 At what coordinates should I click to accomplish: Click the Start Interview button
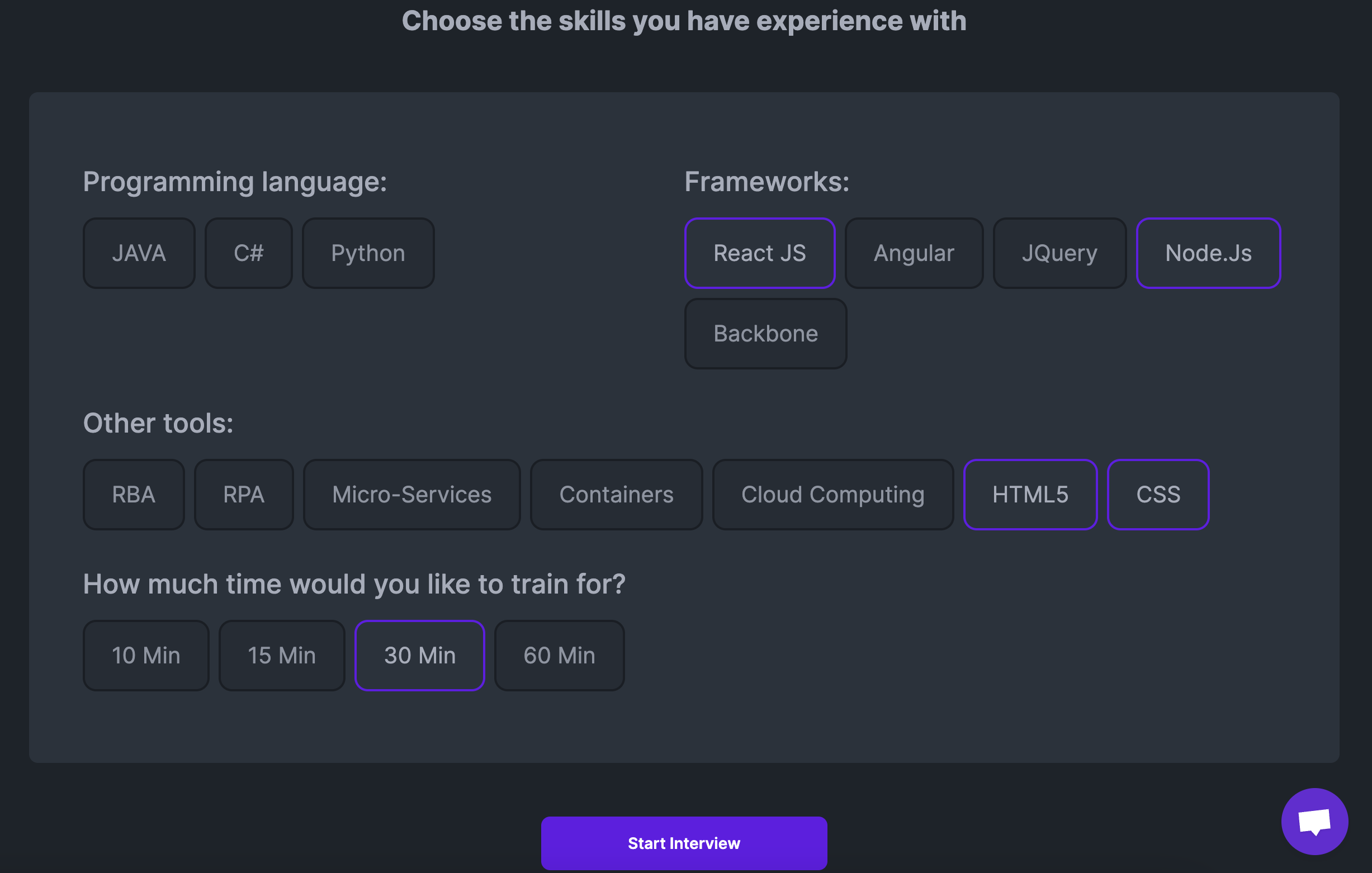click(684, 843)
